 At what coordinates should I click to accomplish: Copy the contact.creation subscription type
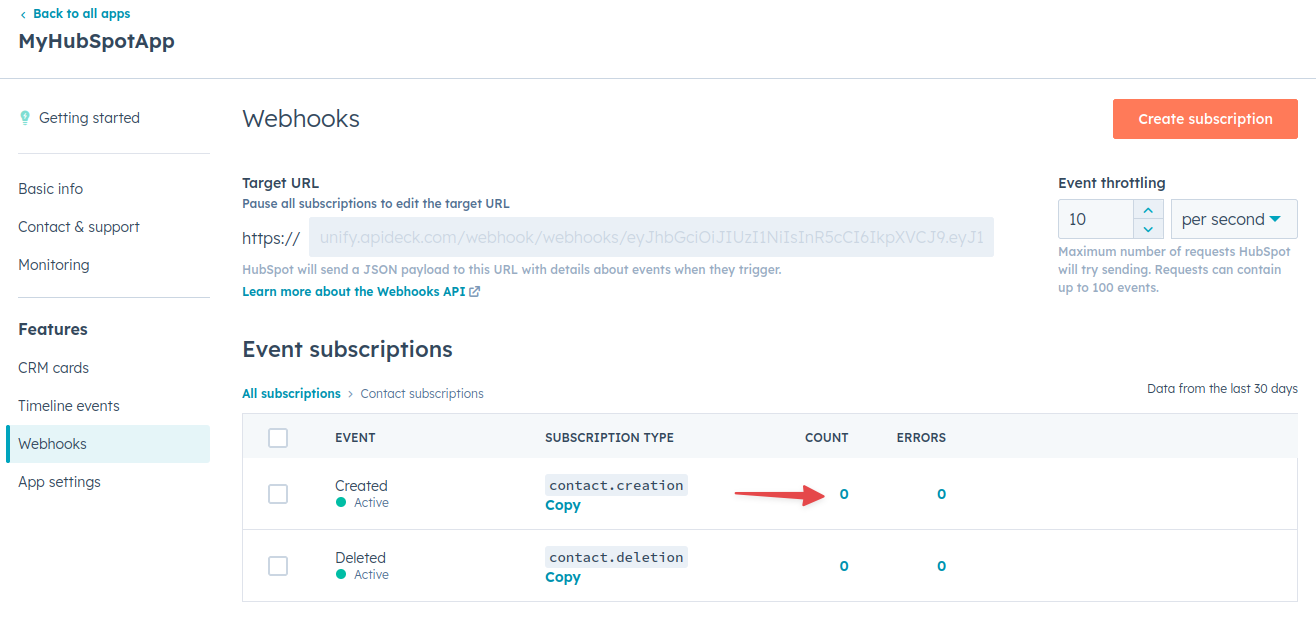point(563,505)
